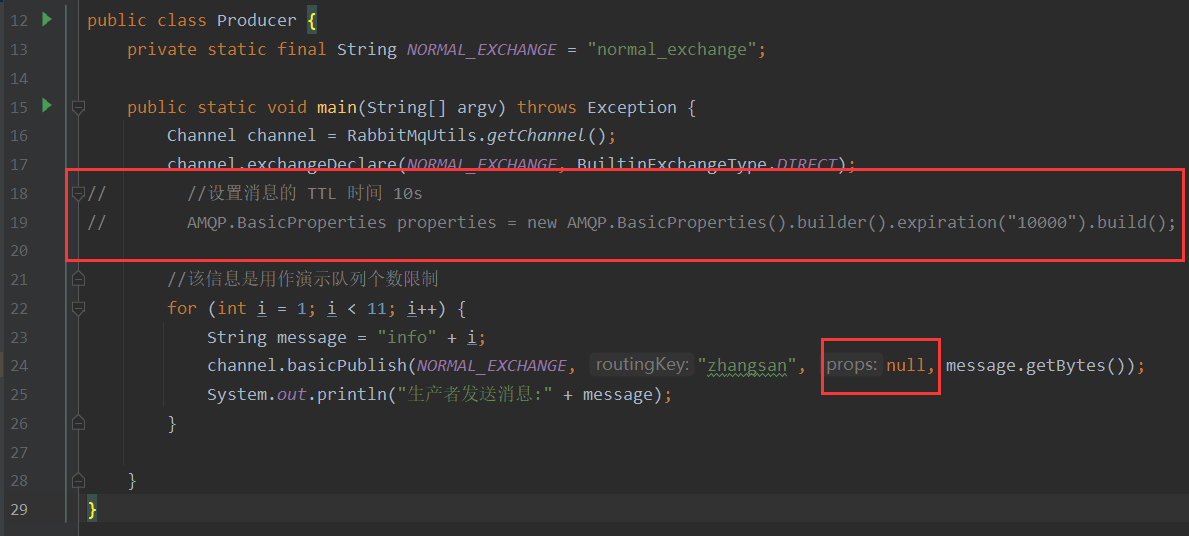
Task: Click the routingKey parameter hint
Action: [644, 365]
